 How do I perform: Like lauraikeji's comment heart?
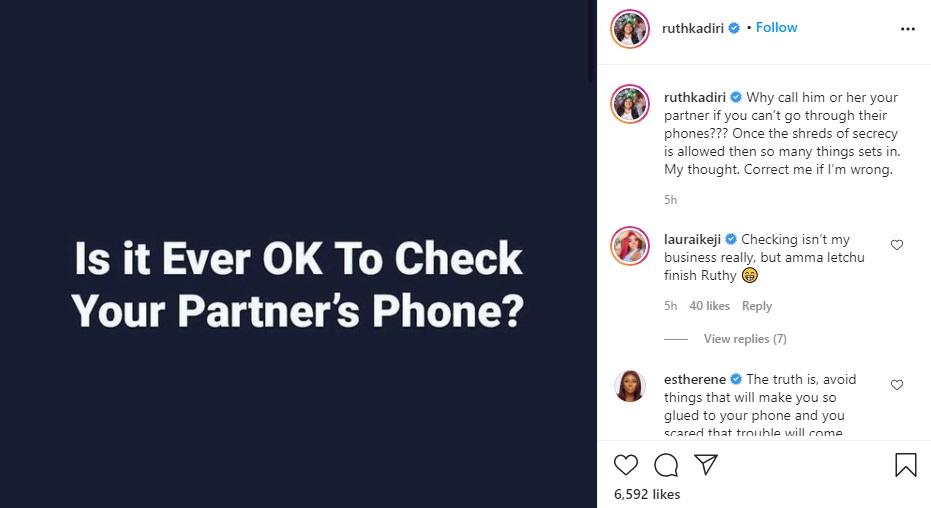coord(897,245)
